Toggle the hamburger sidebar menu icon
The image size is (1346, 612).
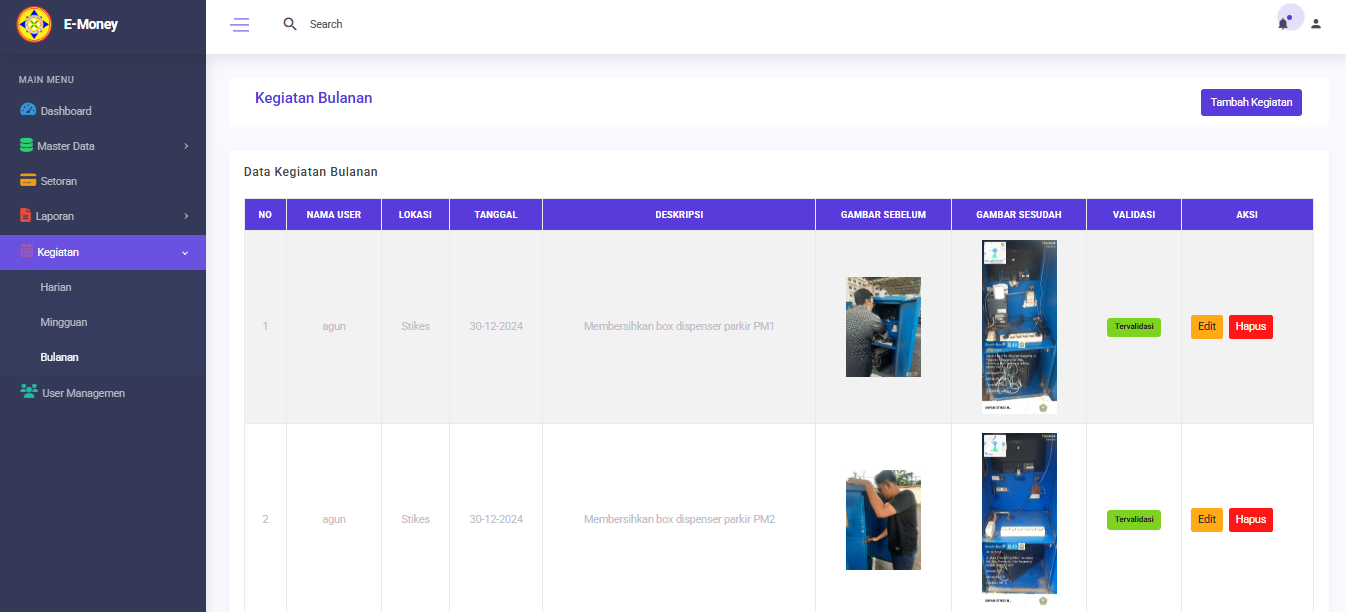click(x=240, y=25)
